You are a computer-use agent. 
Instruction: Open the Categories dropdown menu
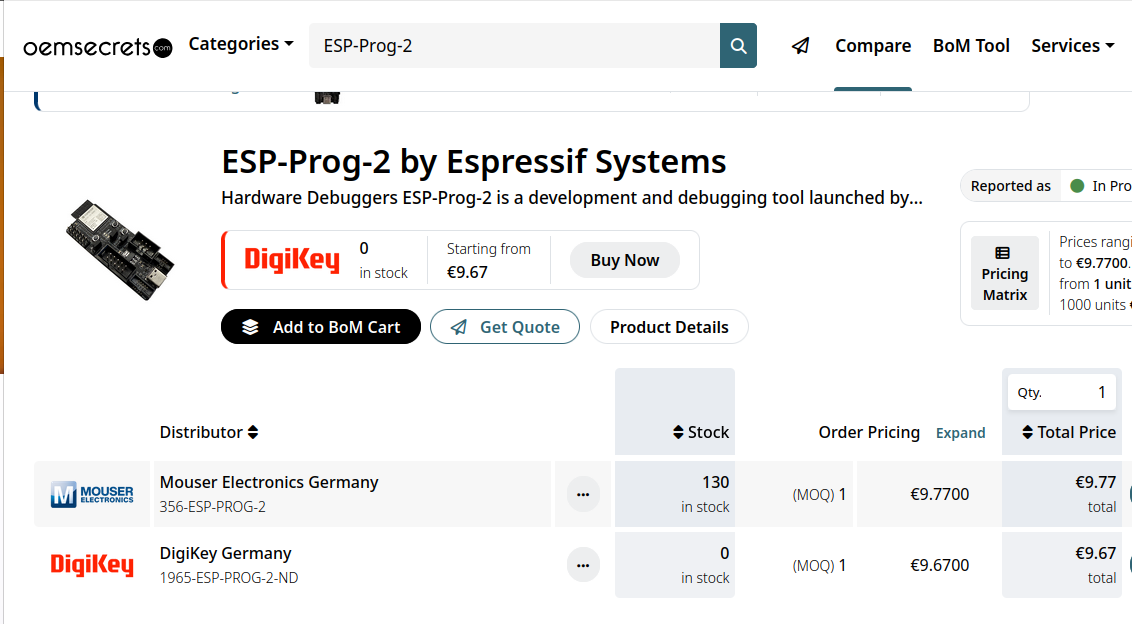[241, 44]
